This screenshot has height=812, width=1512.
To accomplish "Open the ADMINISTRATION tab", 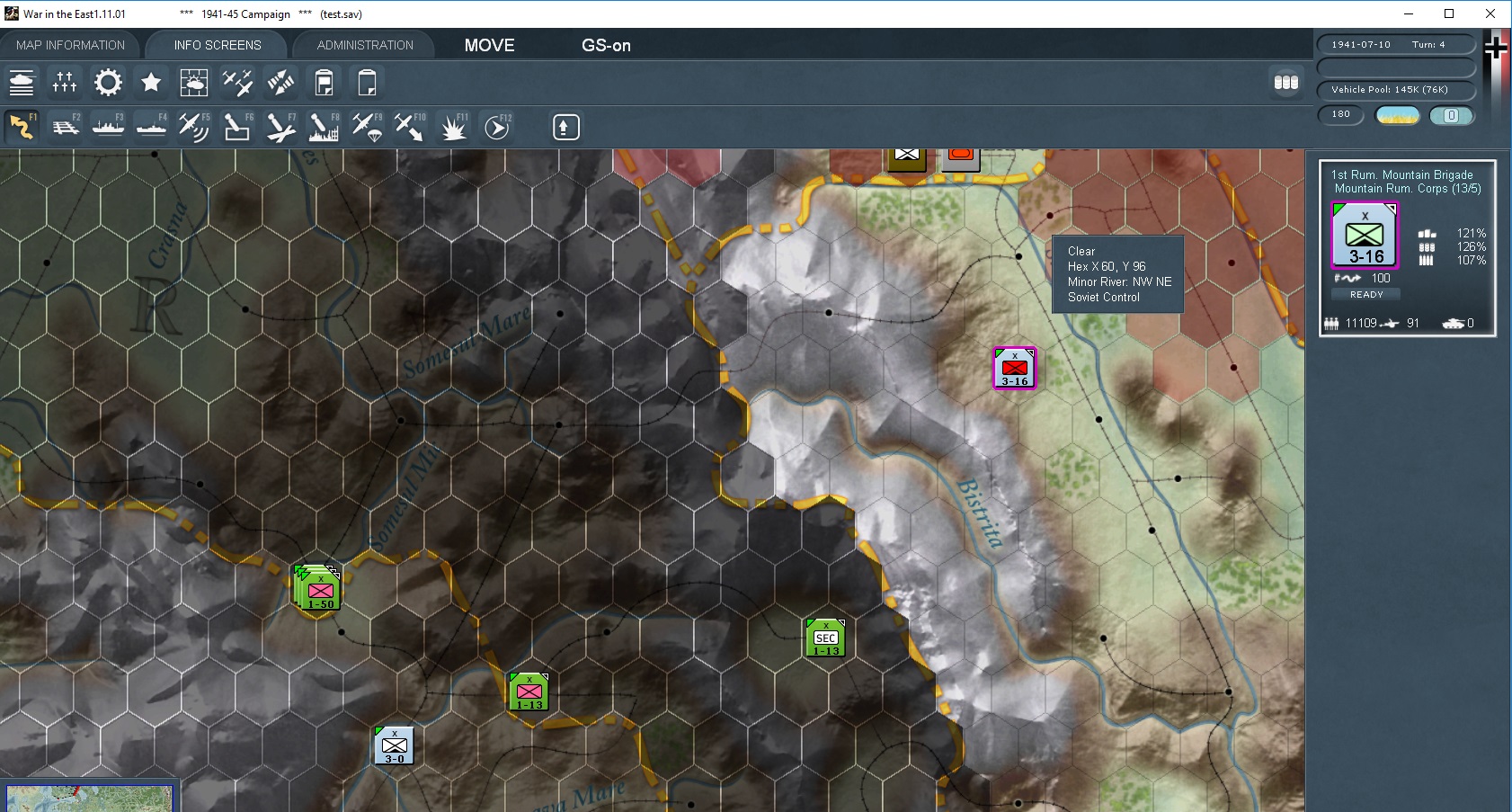I will pyautogui.click(x=365, y=45).
